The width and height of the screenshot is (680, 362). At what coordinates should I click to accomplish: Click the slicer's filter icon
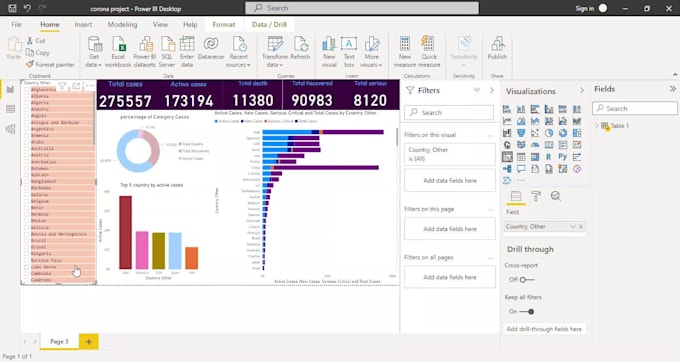(62, 87)
